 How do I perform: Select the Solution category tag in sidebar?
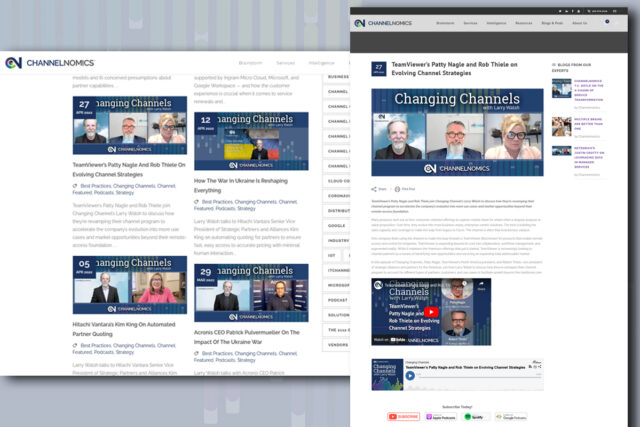(337, 315)
